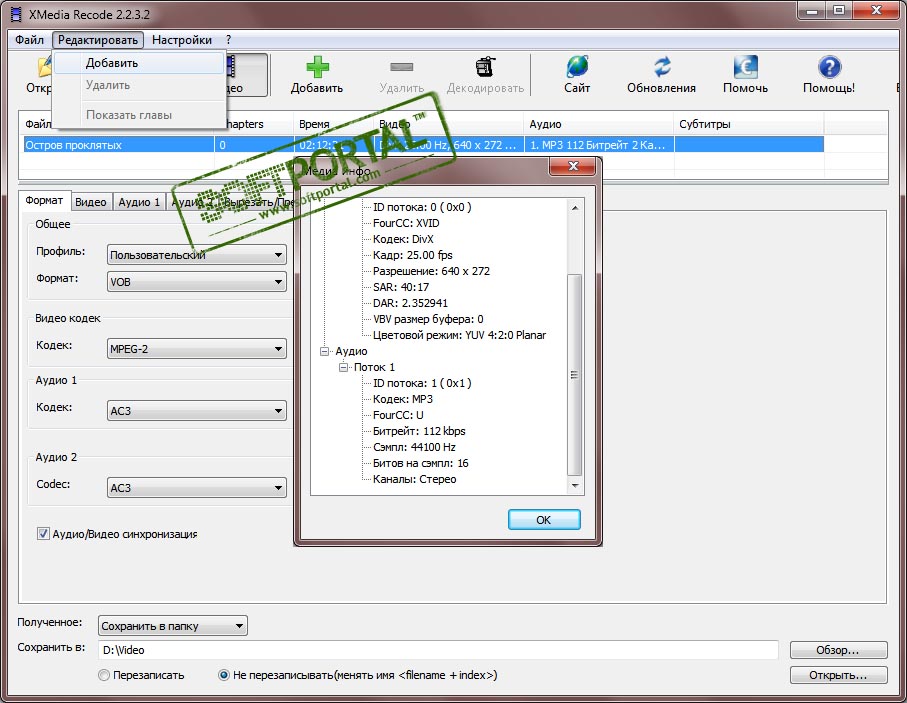Switch to the Аудио 1 tab
The width and height of the screenshot is (907, 703).
[x=139, y=202]
